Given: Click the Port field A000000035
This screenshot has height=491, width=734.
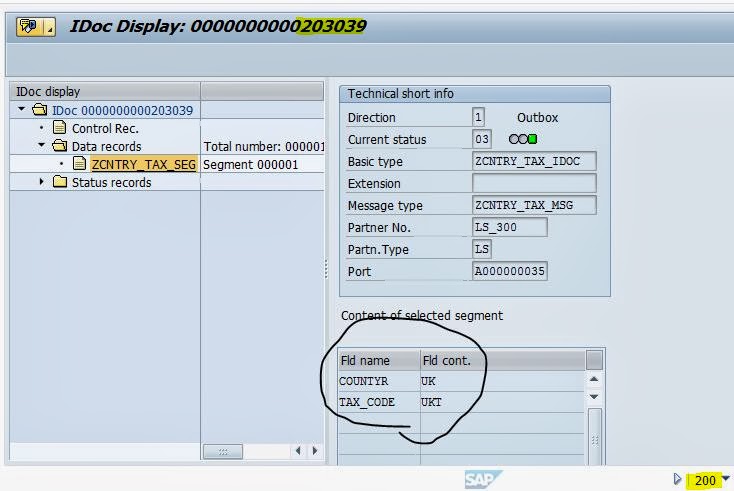Looking at the screenshot, I should click(510, 271).
